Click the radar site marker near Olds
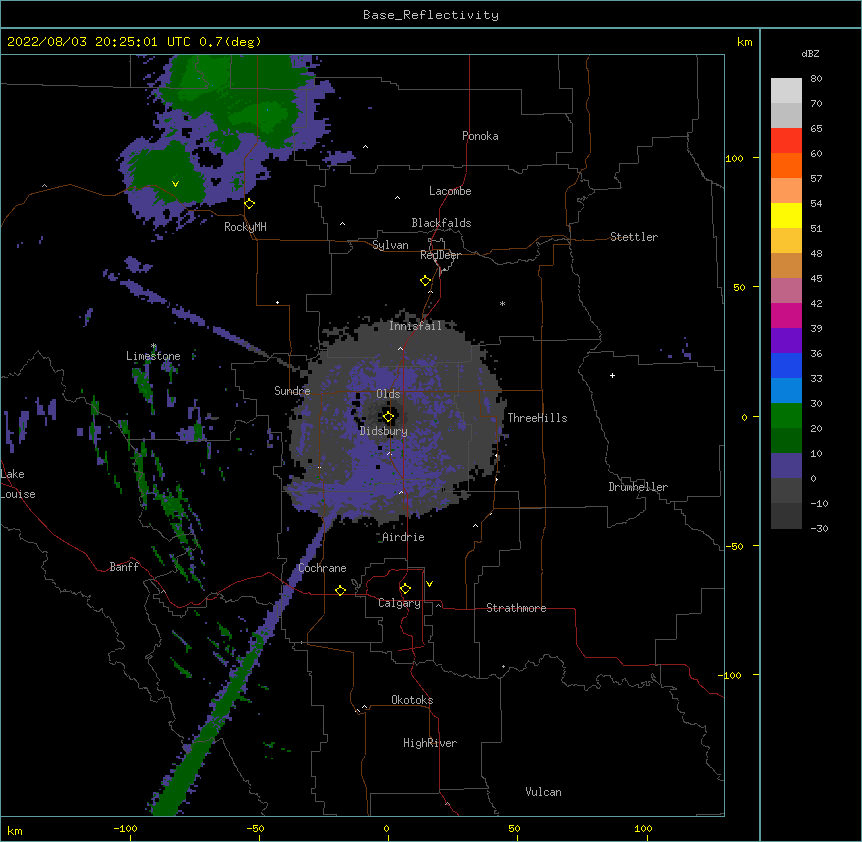This screenshot has height=842, width=862. (x=388, y=417)
